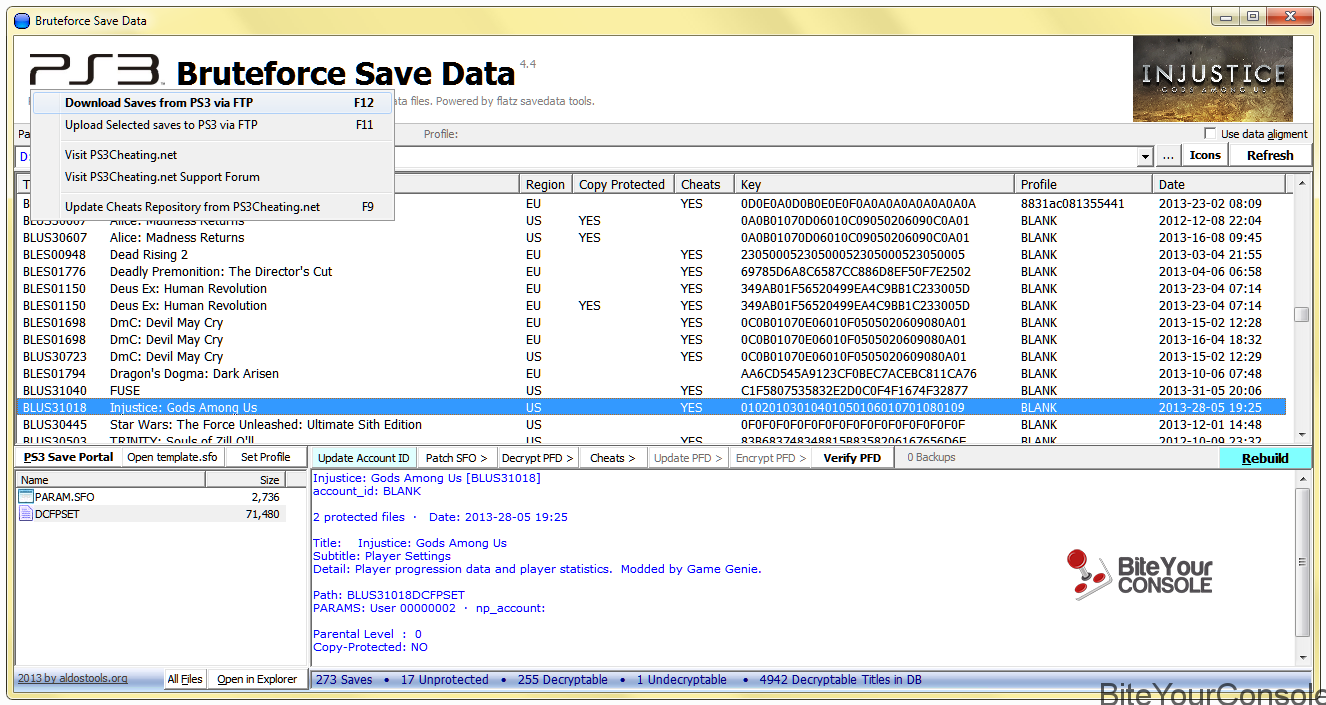
Task: Expand the Patch SFO > menu
Action: coord(456,458)
